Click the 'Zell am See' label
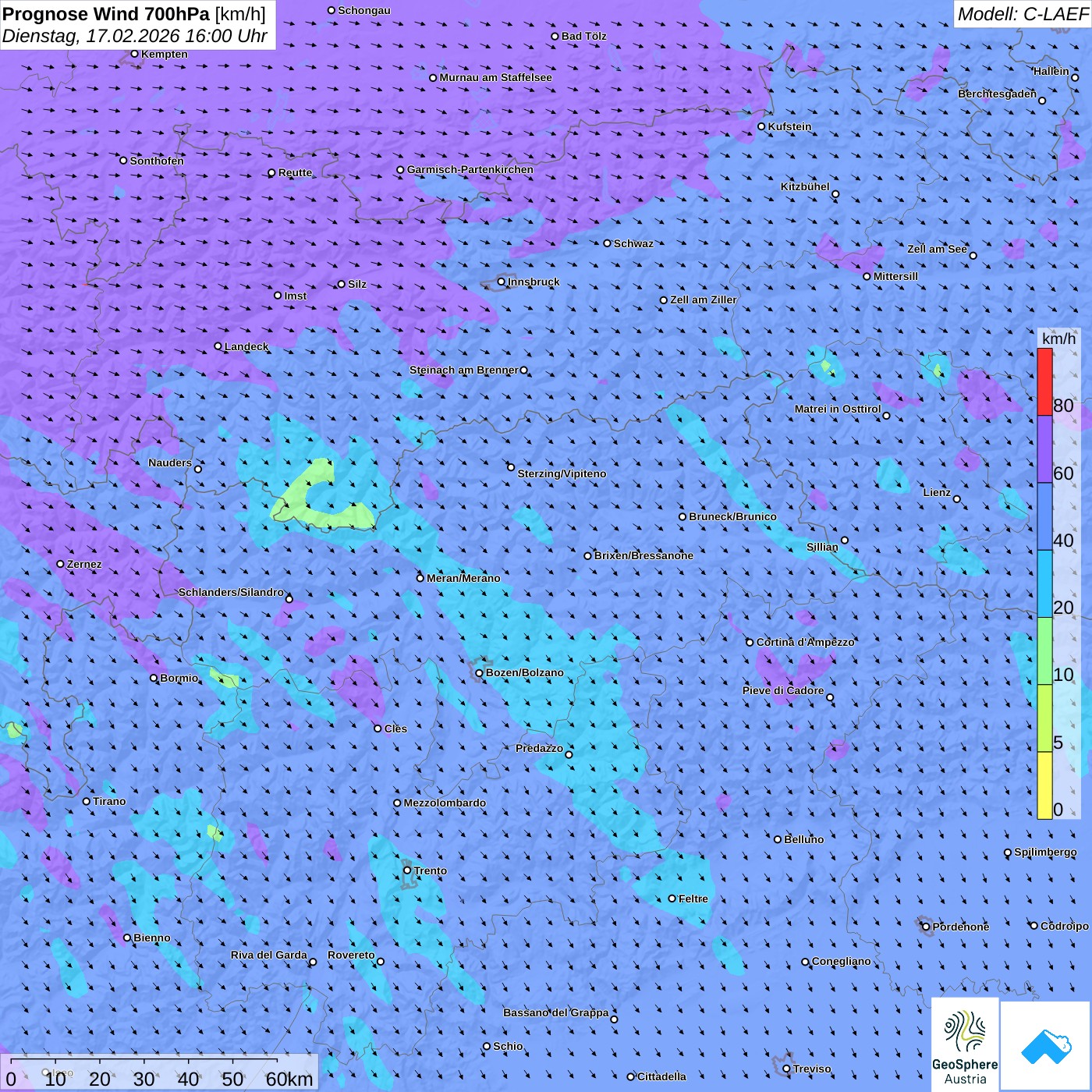This screenshot has height=1092, width=1092. (937, 249)
